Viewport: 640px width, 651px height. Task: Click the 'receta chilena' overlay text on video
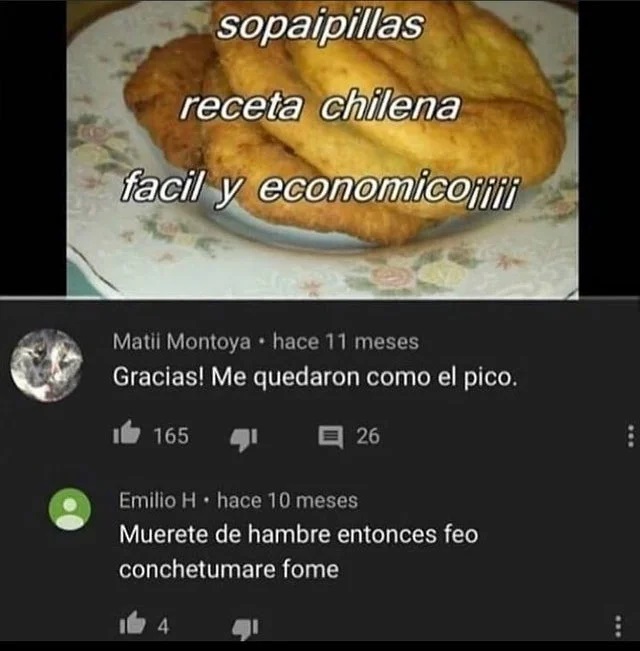tap(320, 107)
